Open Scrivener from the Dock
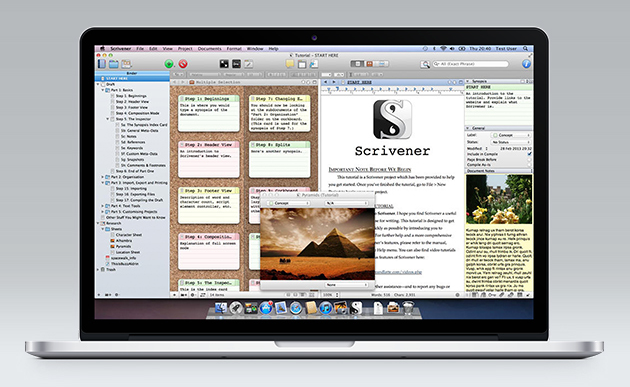The height and width of the screenshot is (387, 630). [x=356, y=308]
